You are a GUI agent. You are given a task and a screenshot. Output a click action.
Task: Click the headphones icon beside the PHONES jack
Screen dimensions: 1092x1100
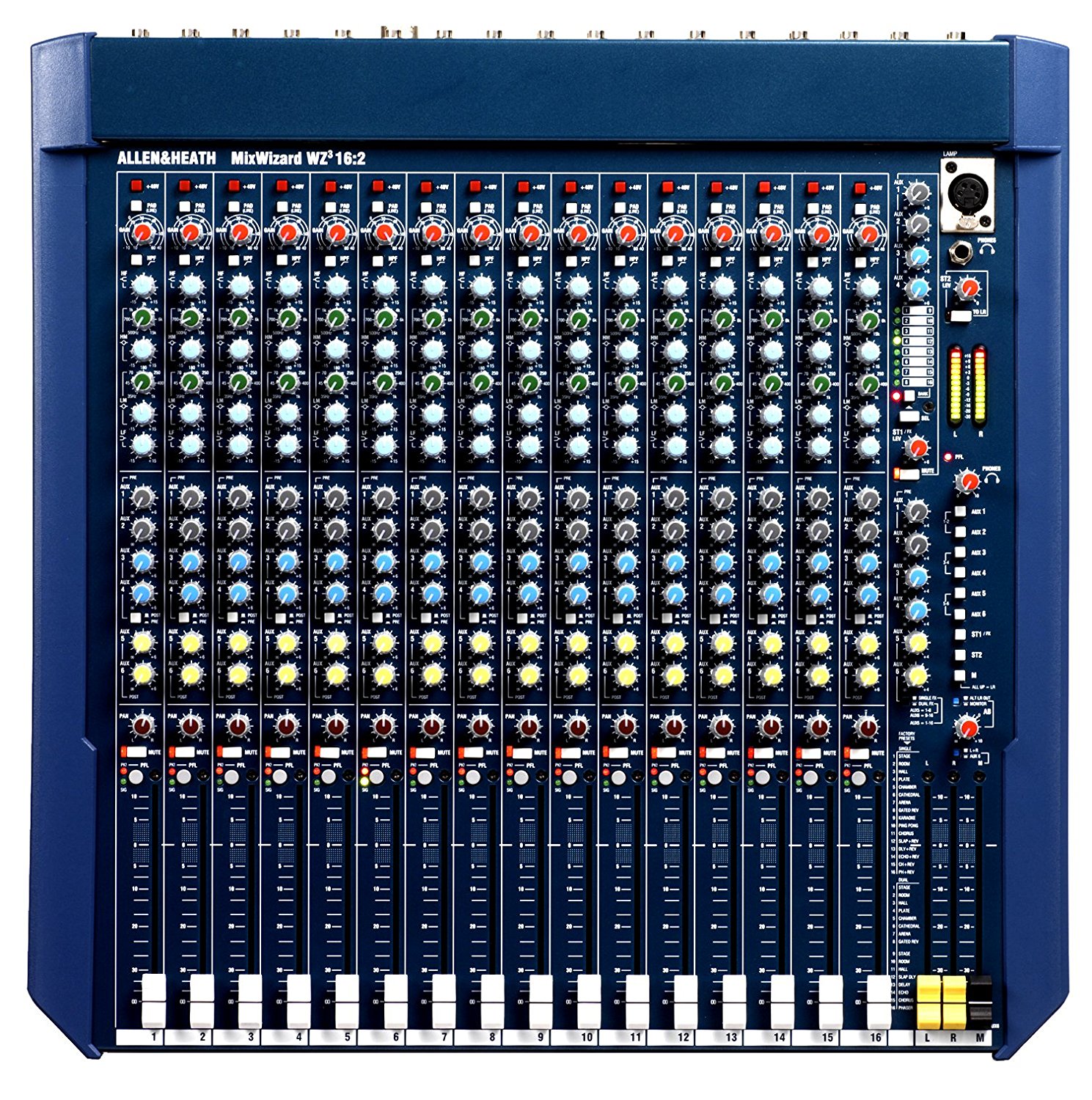point(987,249)
